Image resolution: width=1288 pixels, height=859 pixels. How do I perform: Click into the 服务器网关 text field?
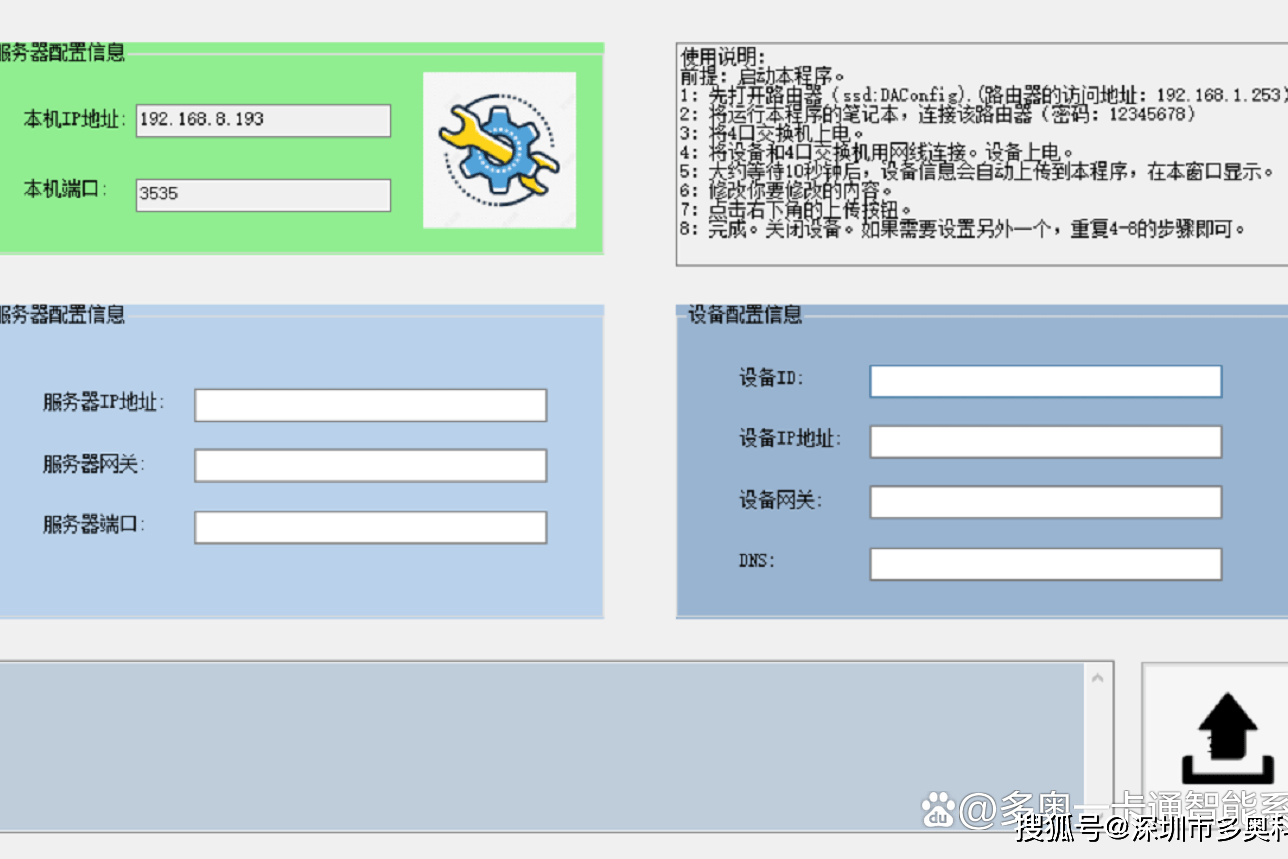tap(370, 465)
